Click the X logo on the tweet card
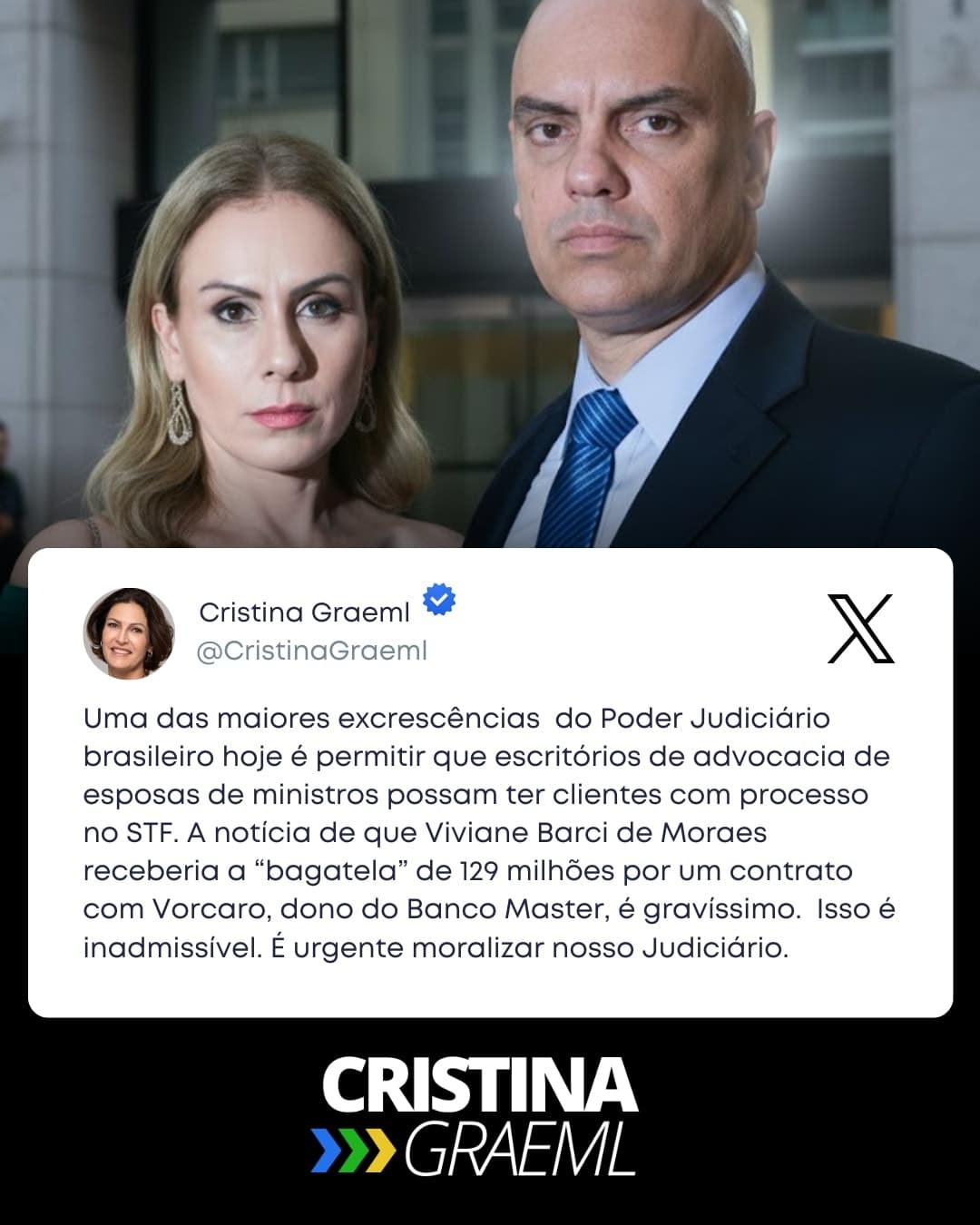This screenshot has width=980, height=1225. coord(861,629)
